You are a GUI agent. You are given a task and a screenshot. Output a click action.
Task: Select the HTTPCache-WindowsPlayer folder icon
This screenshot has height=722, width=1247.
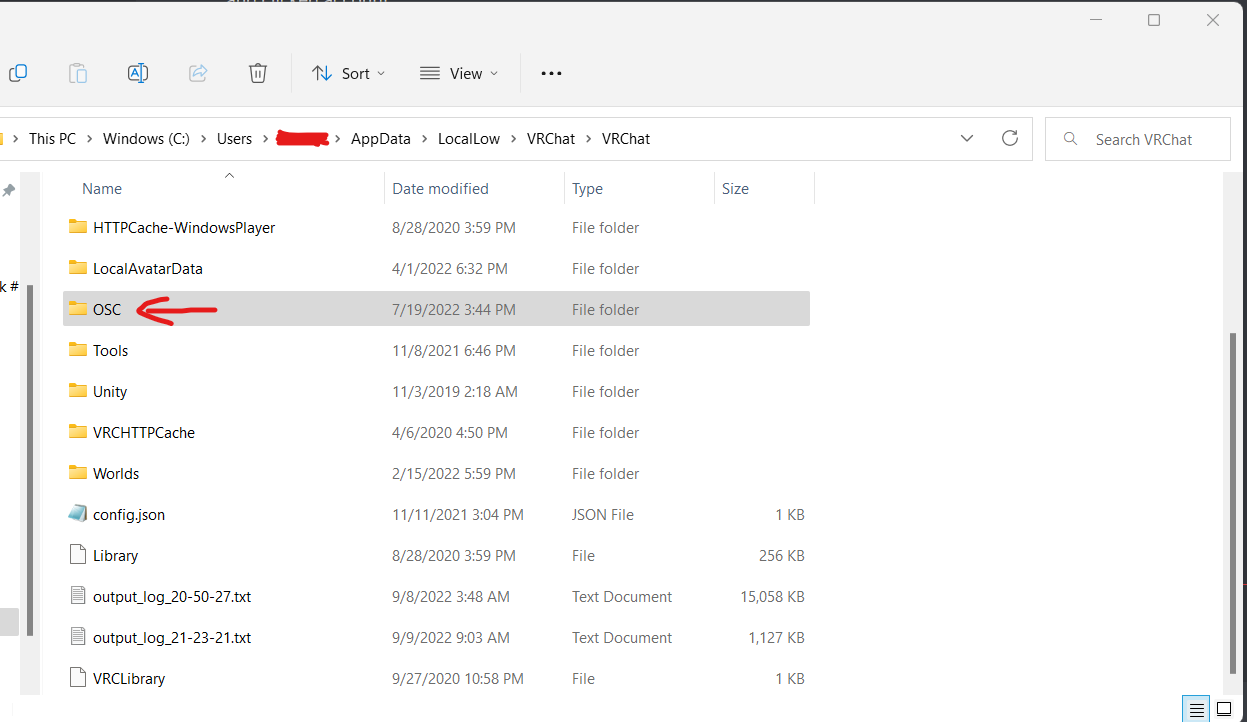[78, 227]
